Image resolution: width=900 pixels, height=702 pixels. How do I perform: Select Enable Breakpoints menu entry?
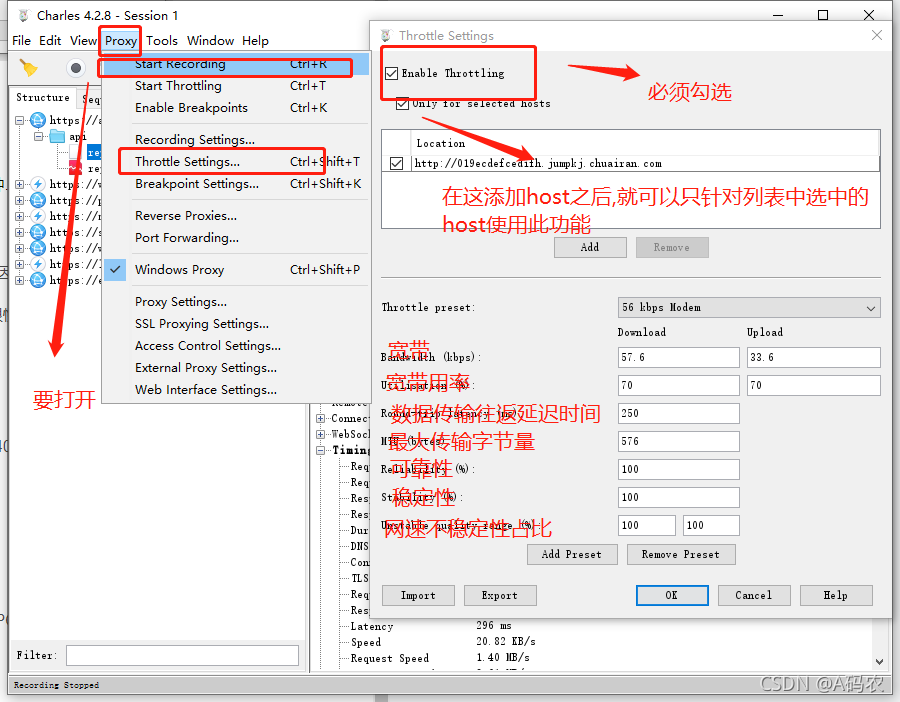point(235,108)
